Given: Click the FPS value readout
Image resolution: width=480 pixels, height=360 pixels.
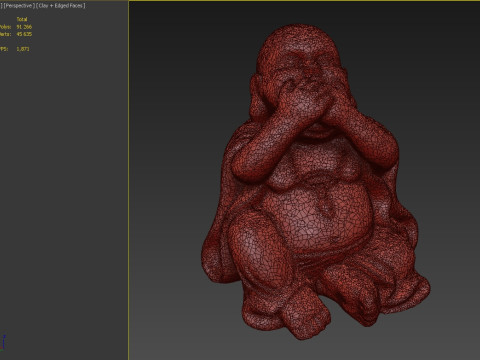Looking at the screenshot, I should 23,49.
